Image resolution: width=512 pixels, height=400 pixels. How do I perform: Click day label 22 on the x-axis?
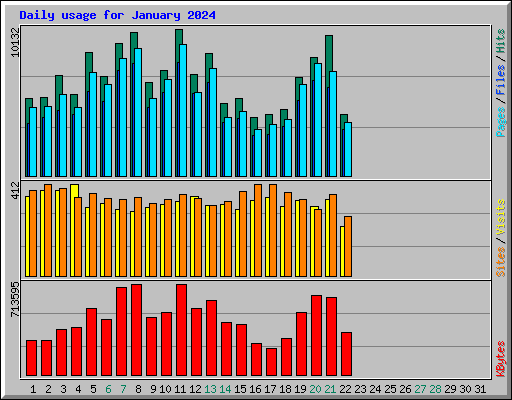(345, 389)
